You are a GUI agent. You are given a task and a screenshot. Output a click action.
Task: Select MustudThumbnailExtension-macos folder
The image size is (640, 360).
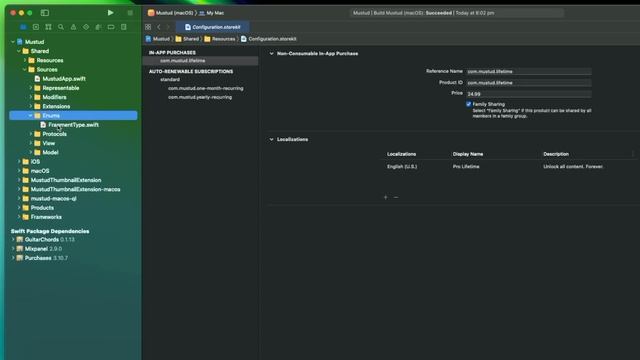click(76, 189)
